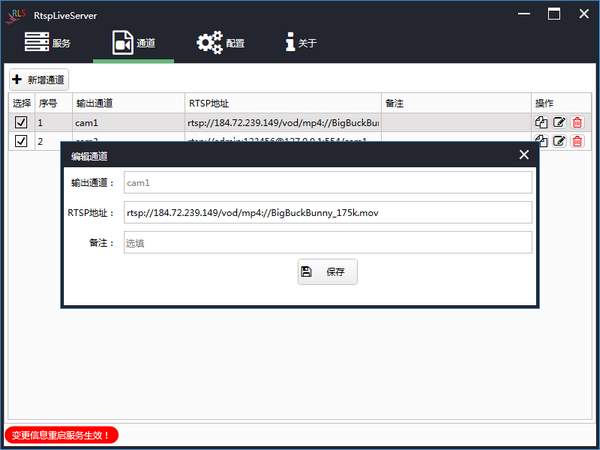Click the 输出通道 input field showing cam1
The width and height of the screenshot is (600, 450).
pyautogui.click(x=328, y=183)
